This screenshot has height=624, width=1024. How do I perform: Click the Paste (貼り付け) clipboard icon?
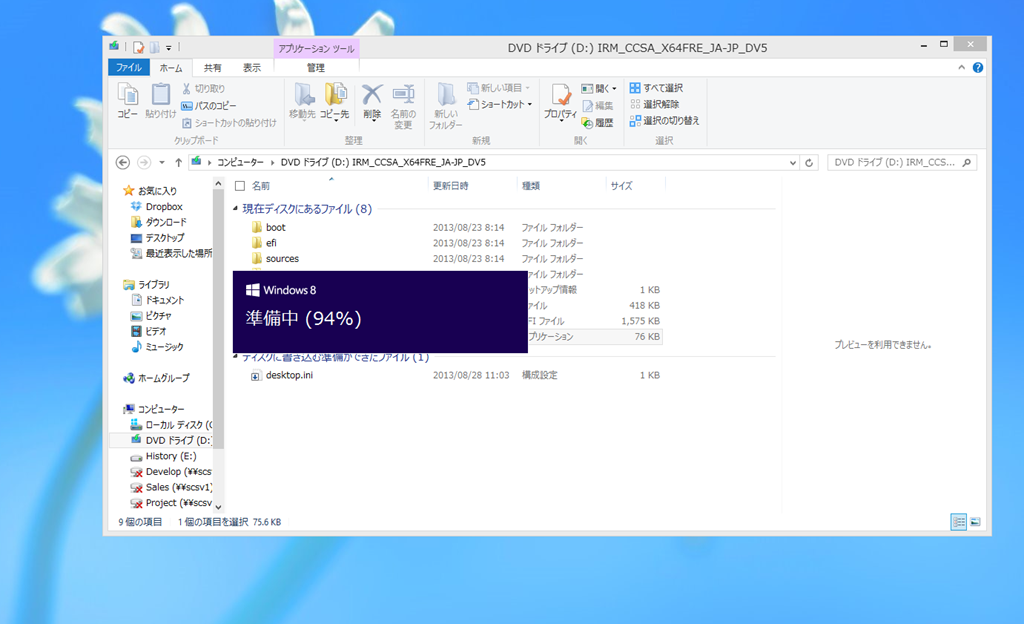(x=161, y=101)
